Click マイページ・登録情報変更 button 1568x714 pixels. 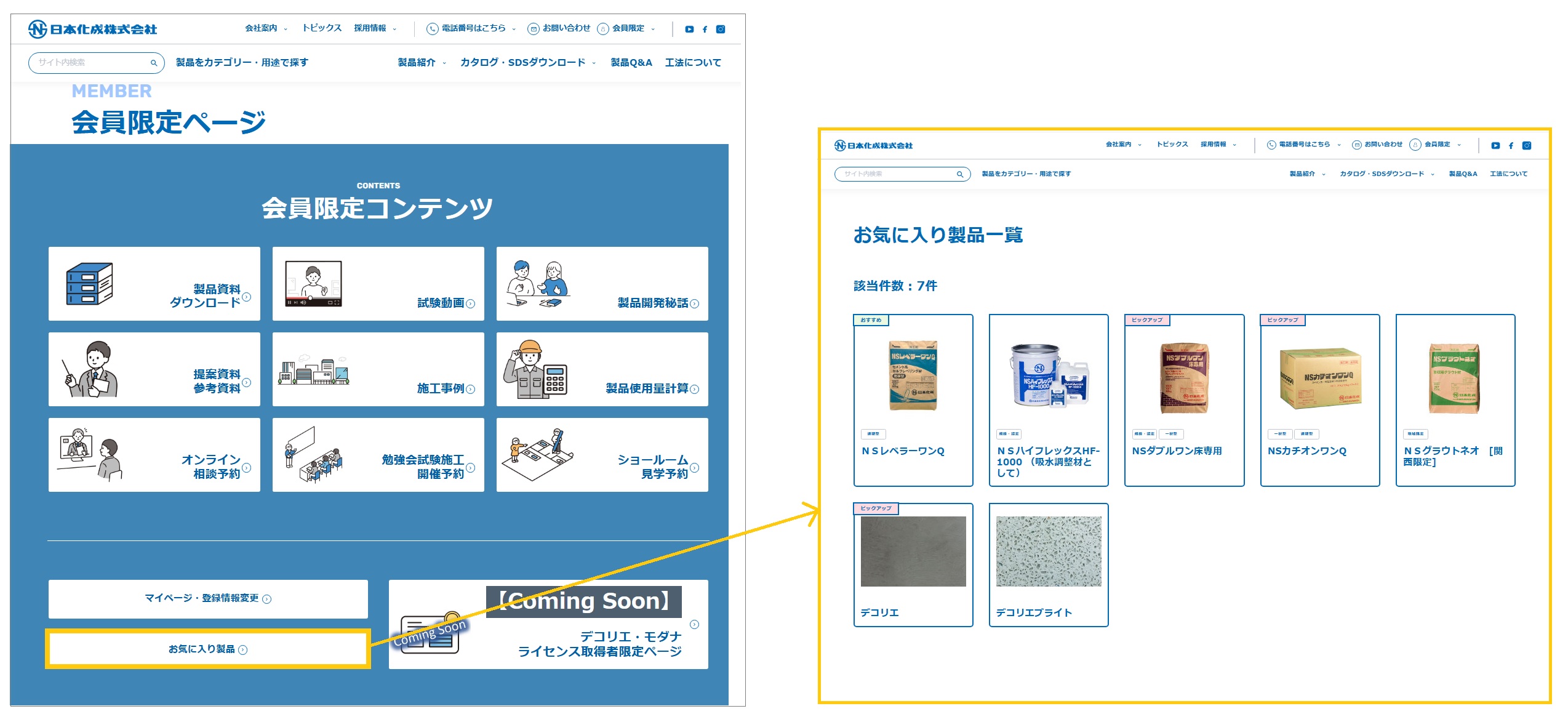(208, 598)
